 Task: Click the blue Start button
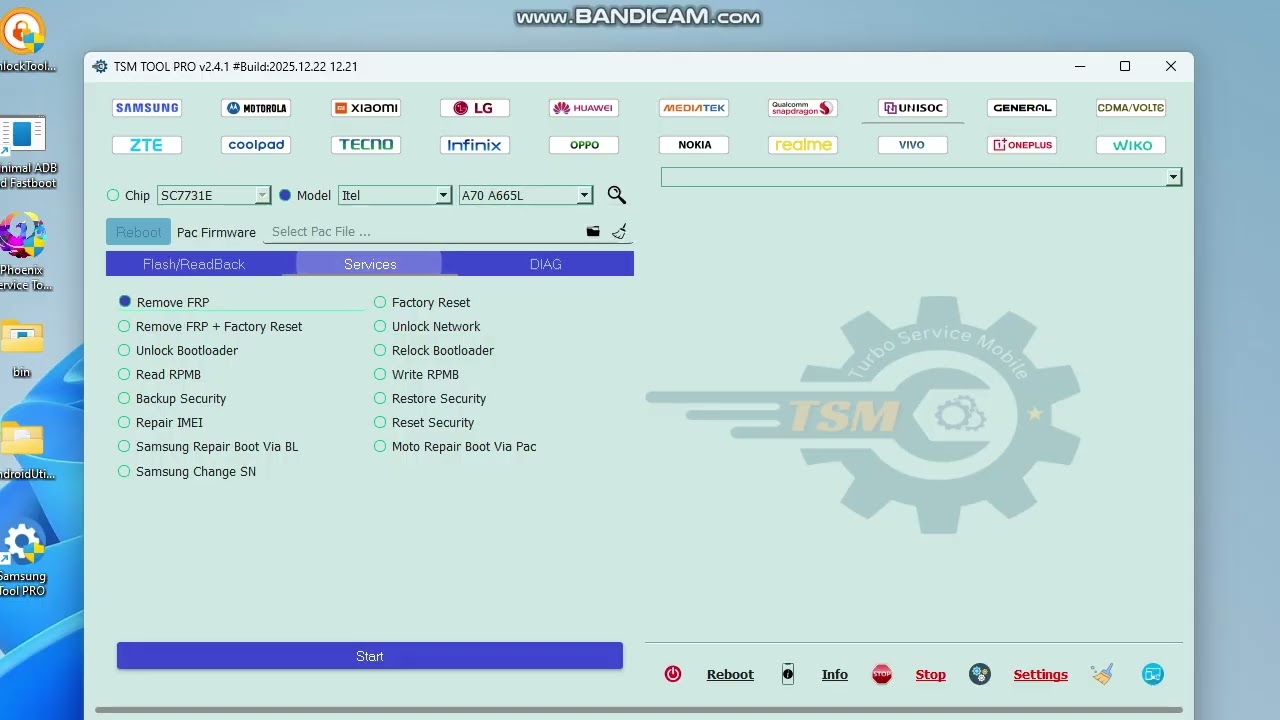pyautogui.click(x=370, y=656)
